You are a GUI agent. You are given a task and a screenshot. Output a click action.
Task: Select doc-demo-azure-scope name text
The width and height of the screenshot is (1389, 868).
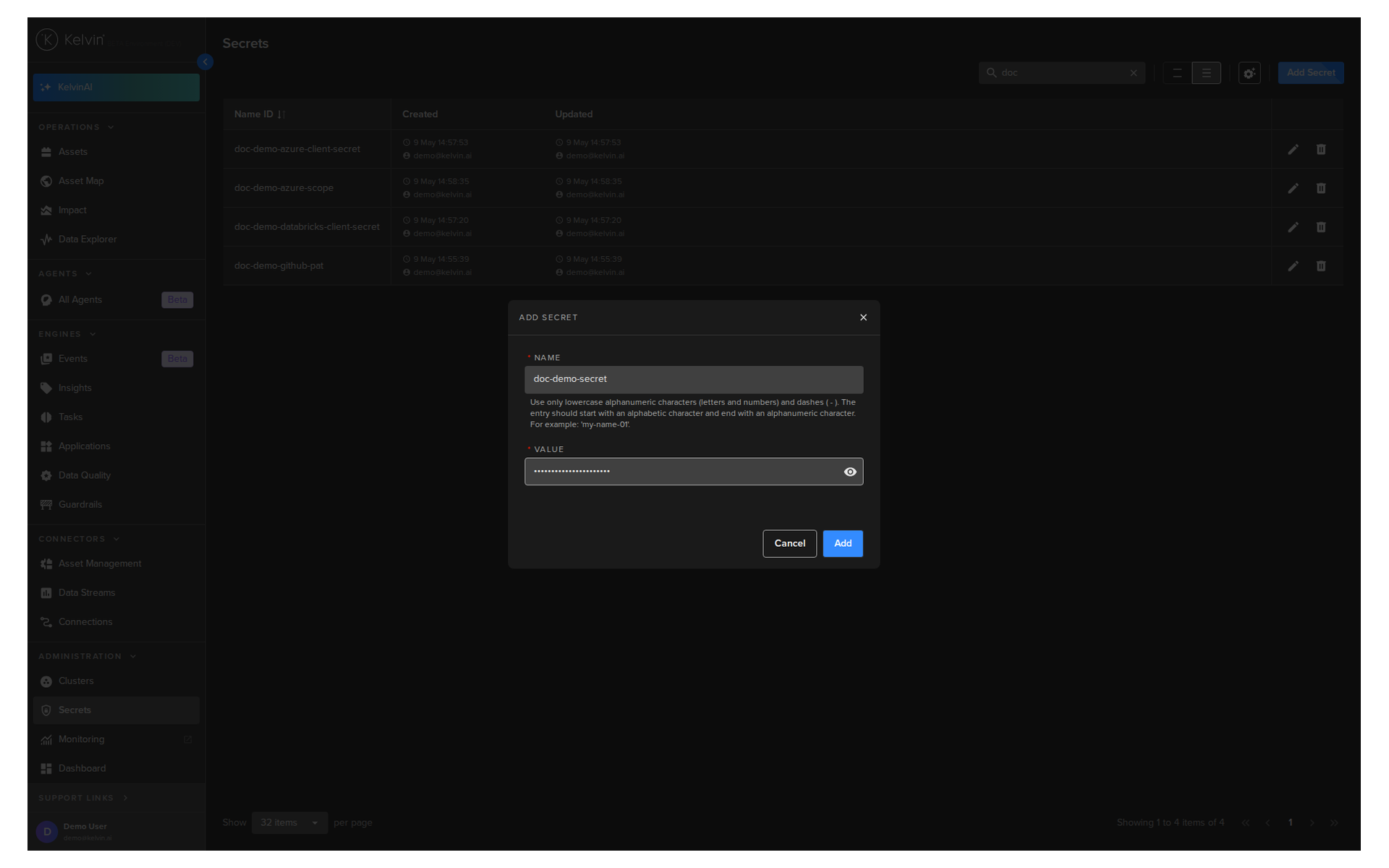tap(284, 188)
